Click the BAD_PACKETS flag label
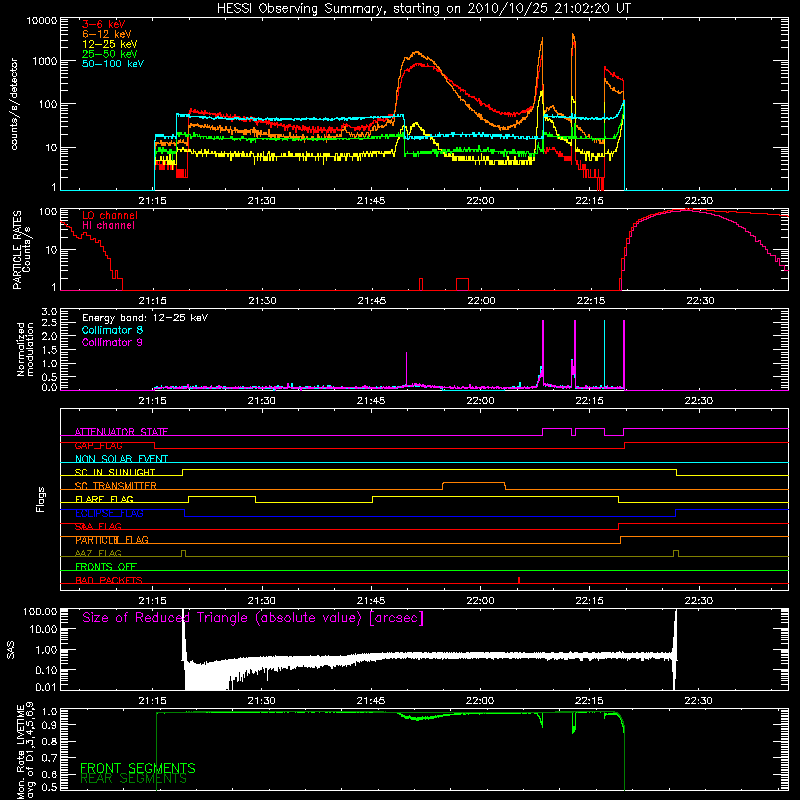 click(109, 580)
